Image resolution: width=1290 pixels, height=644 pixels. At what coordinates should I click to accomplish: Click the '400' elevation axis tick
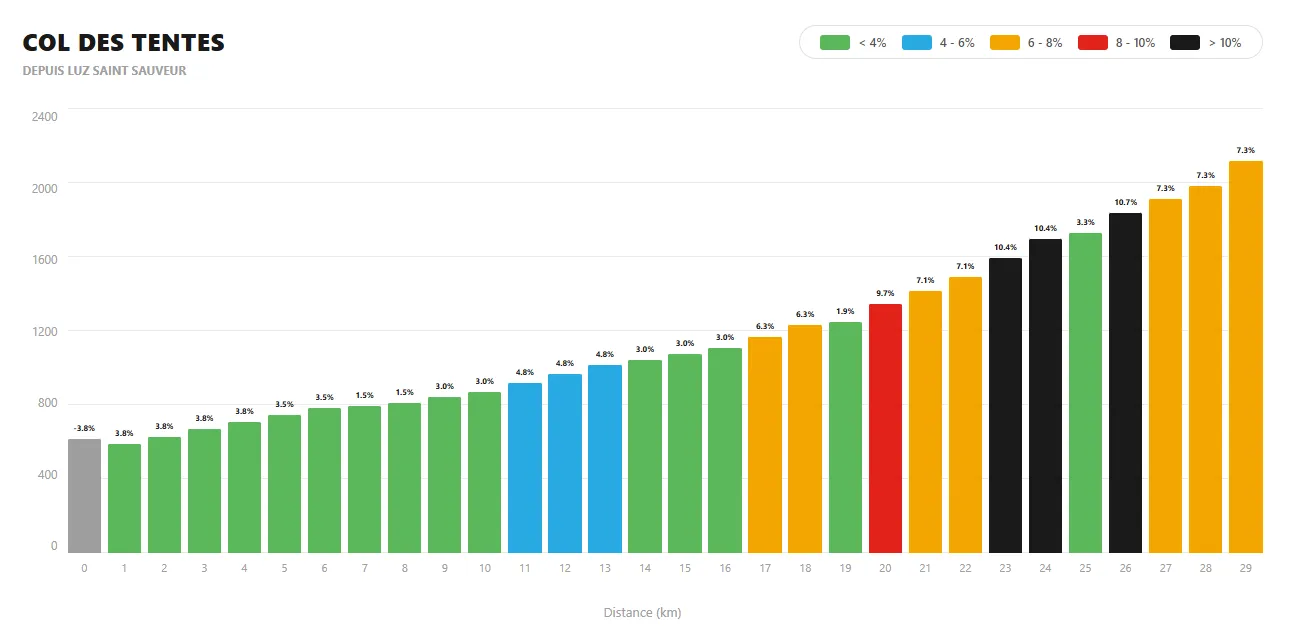tap(48, 474)
